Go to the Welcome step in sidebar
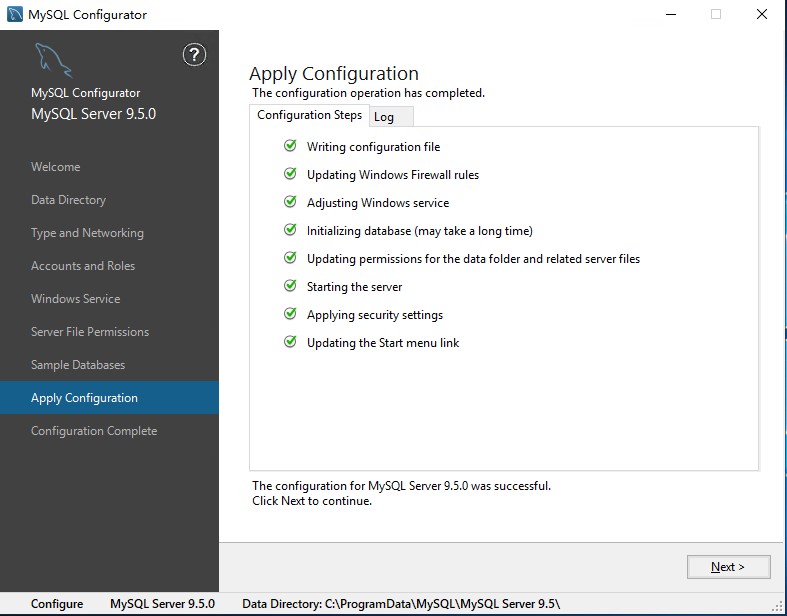 pyautogui.click(x=56, y=167)
